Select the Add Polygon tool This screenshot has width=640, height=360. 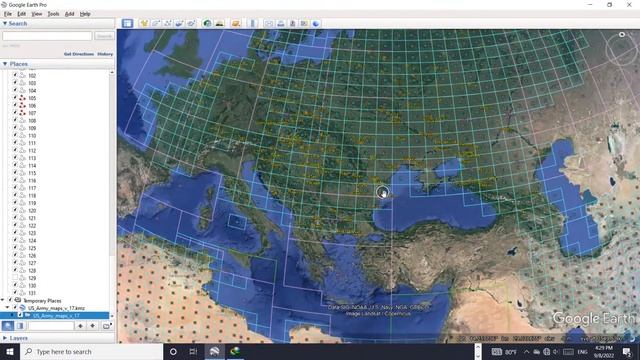[156, 23]
